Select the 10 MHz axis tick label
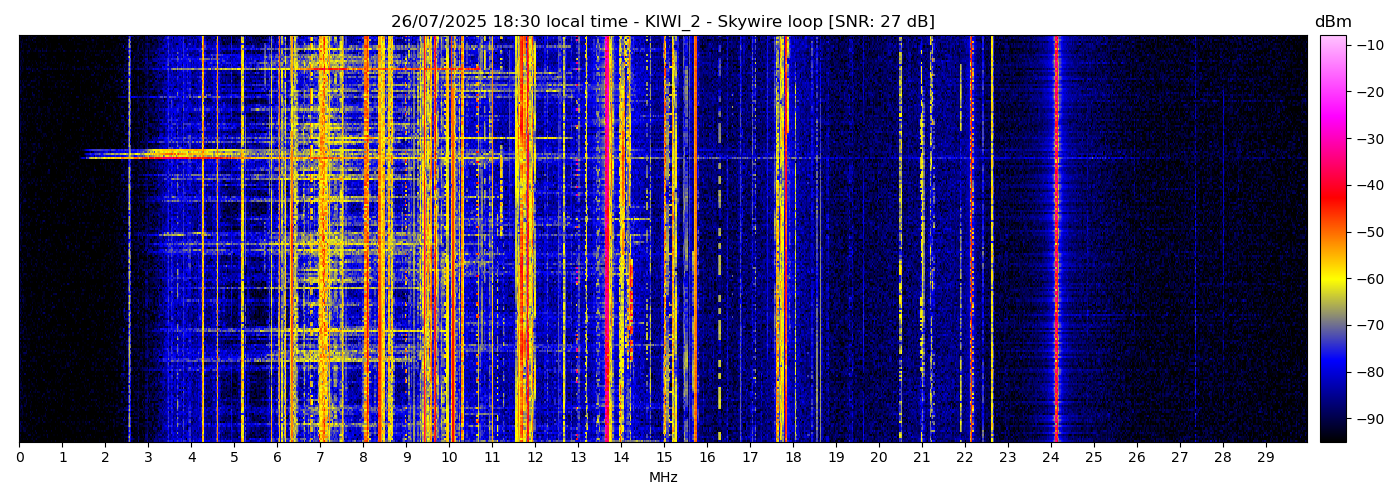The width and height of the screenshot is (1400, 500). pyautogui.click(x=449, y=458)
